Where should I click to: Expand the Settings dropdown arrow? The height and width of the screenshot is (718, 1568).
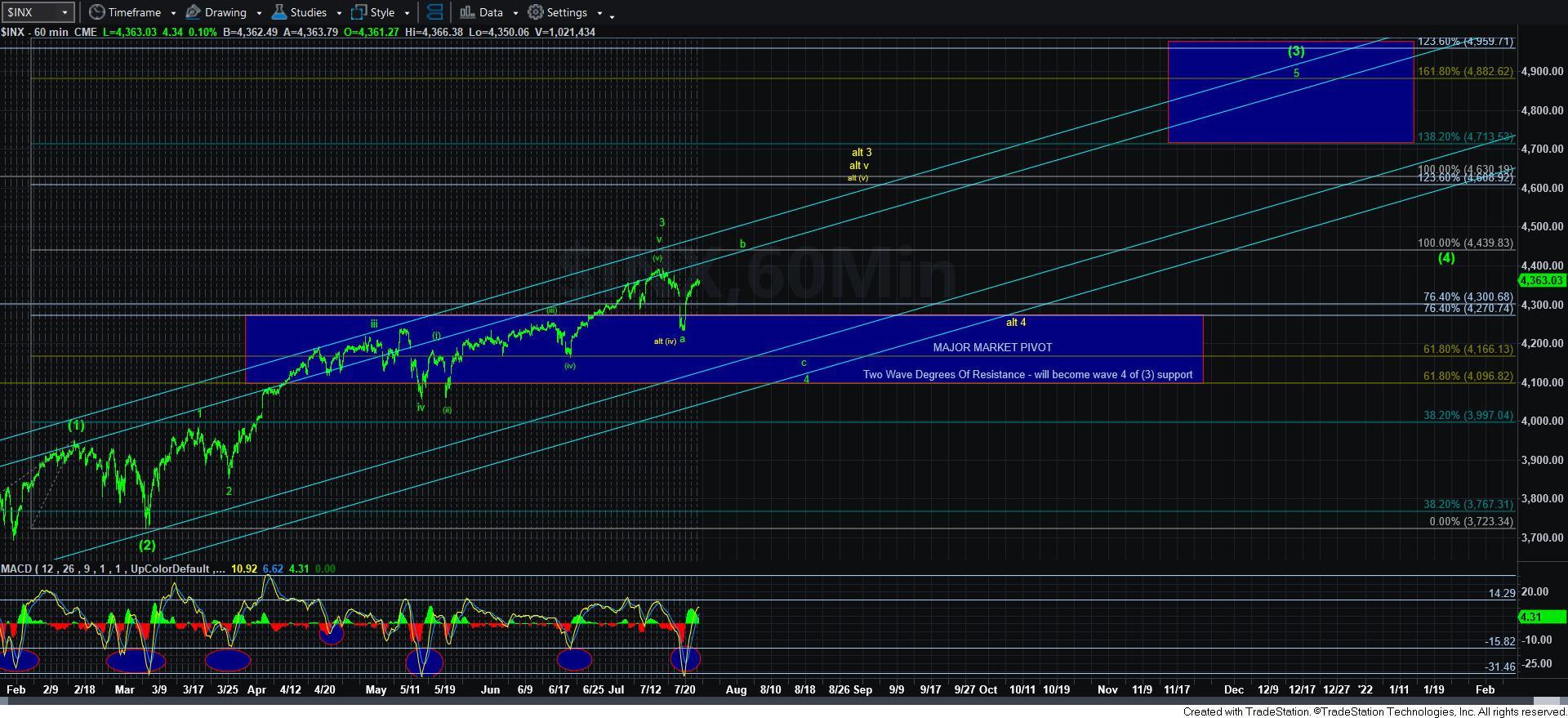click(x=599, y=13)
